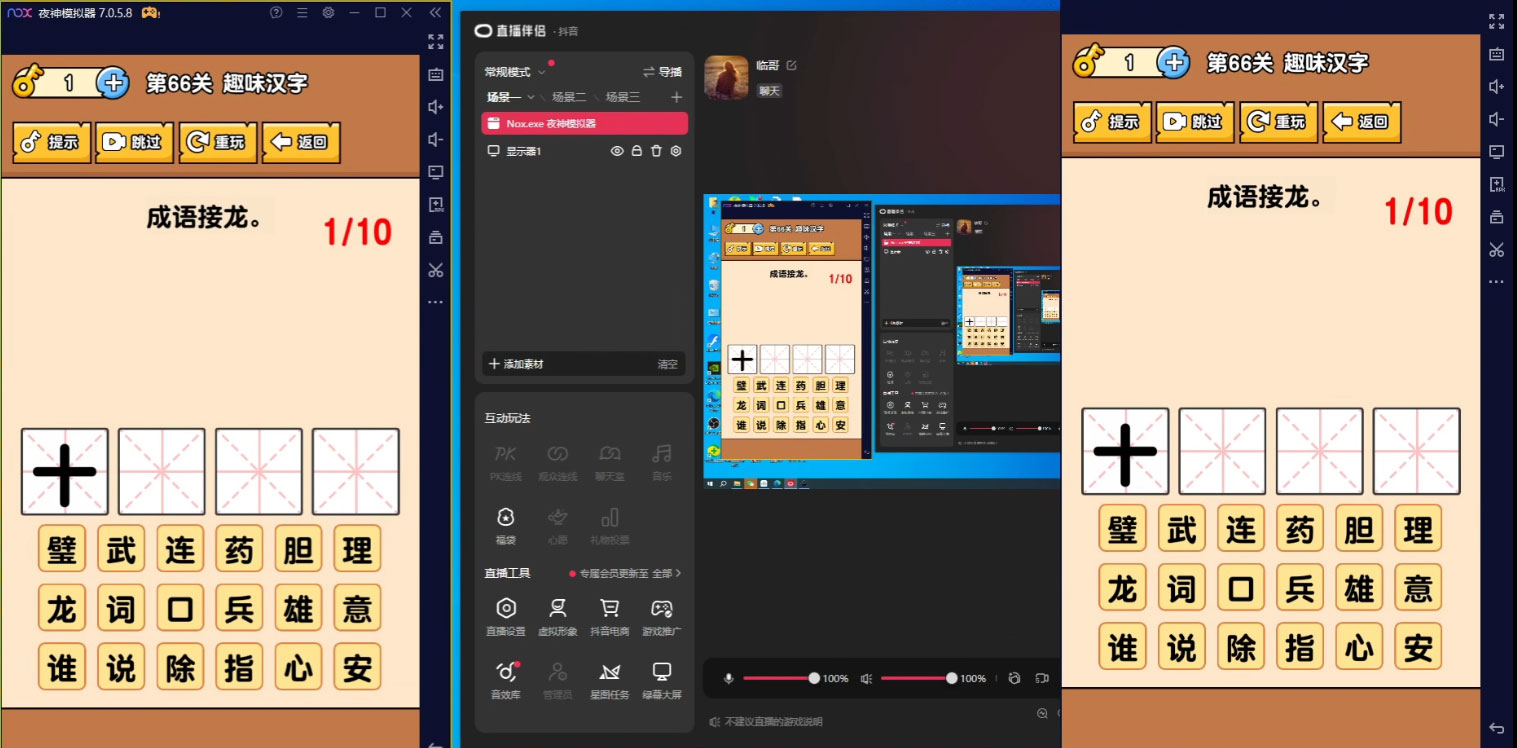Switch to the 场景三 scene tab
The image size is (1517, 748).
622,97
